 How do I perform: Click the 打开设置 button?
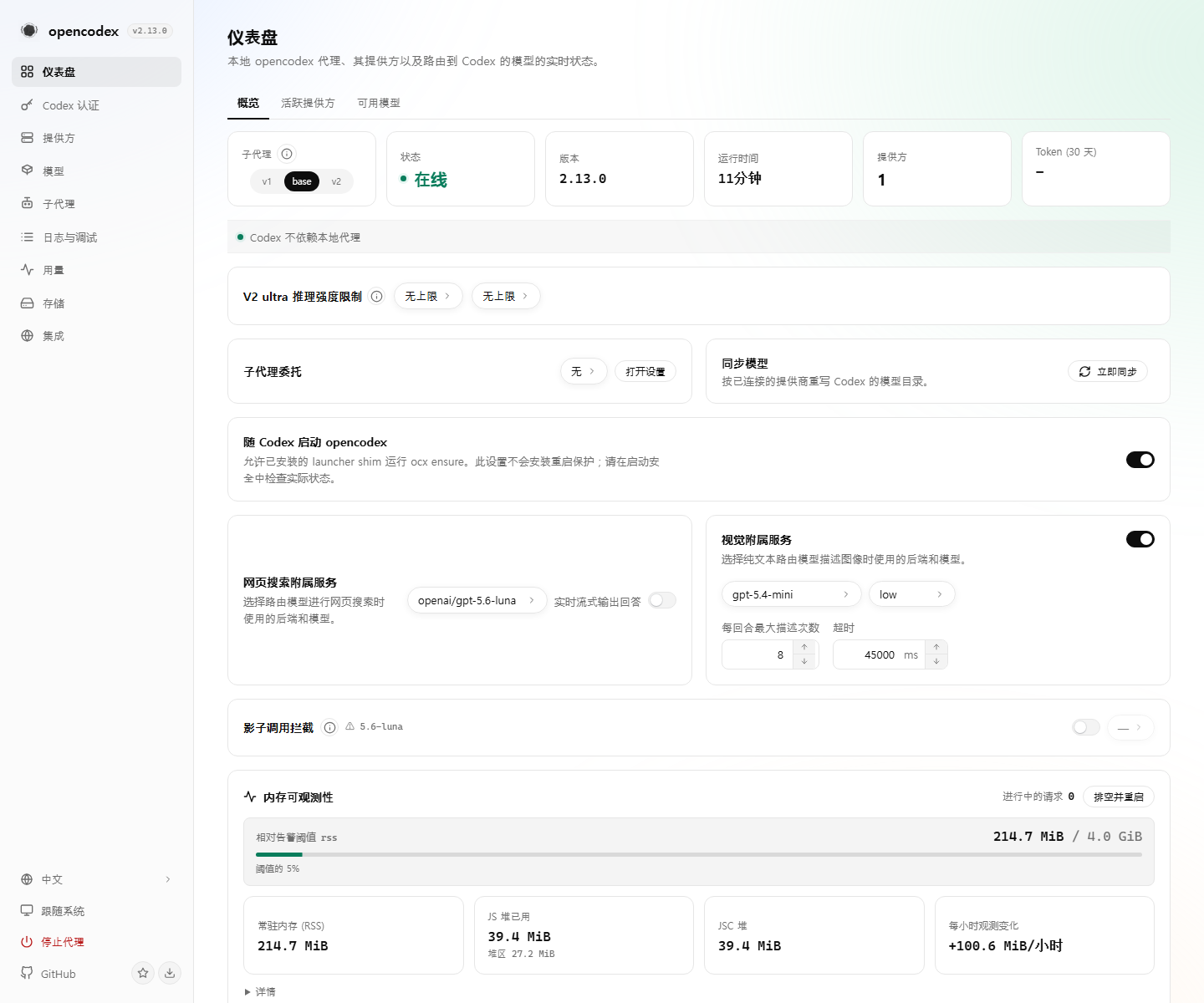click(x=645, y=372)
